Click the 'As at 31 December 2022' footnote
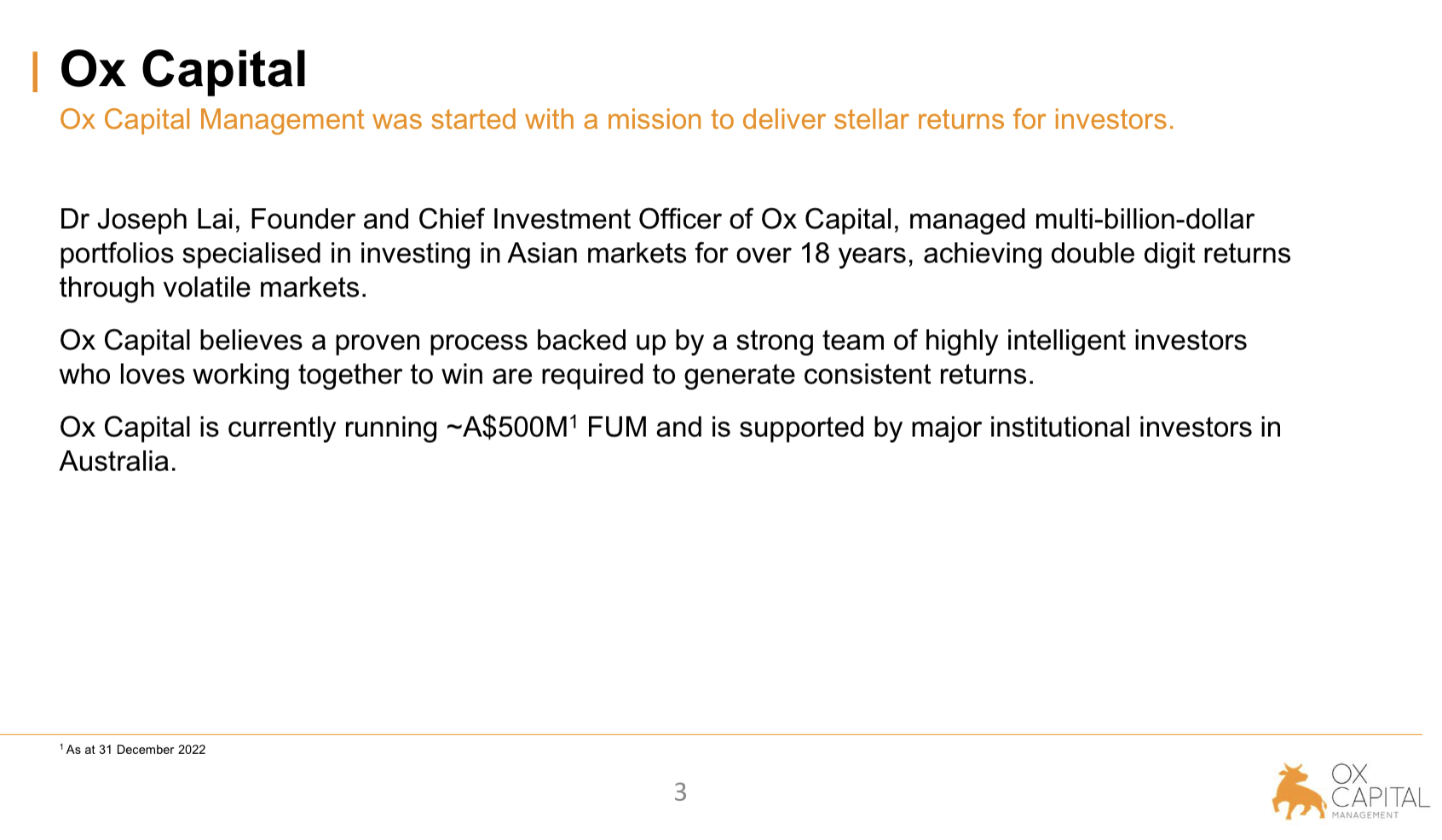This screenshot has height=840, width=1442. tap(136, 750)
